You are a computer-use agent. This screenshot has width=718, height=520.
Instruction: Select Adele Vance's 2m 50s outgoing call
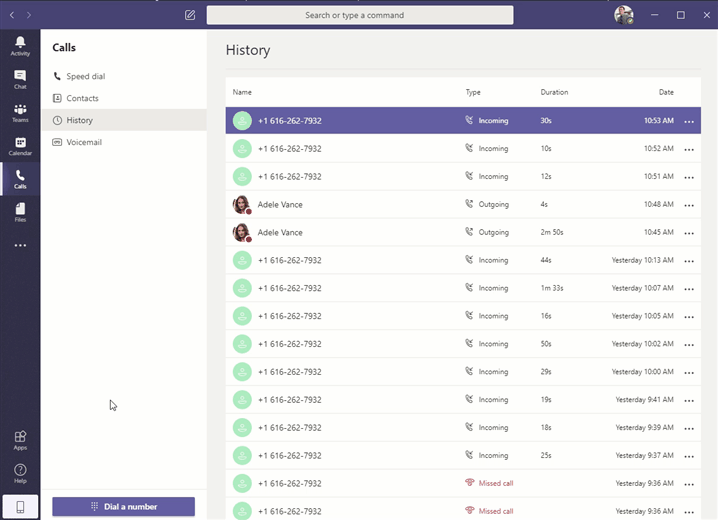point(463,233)
